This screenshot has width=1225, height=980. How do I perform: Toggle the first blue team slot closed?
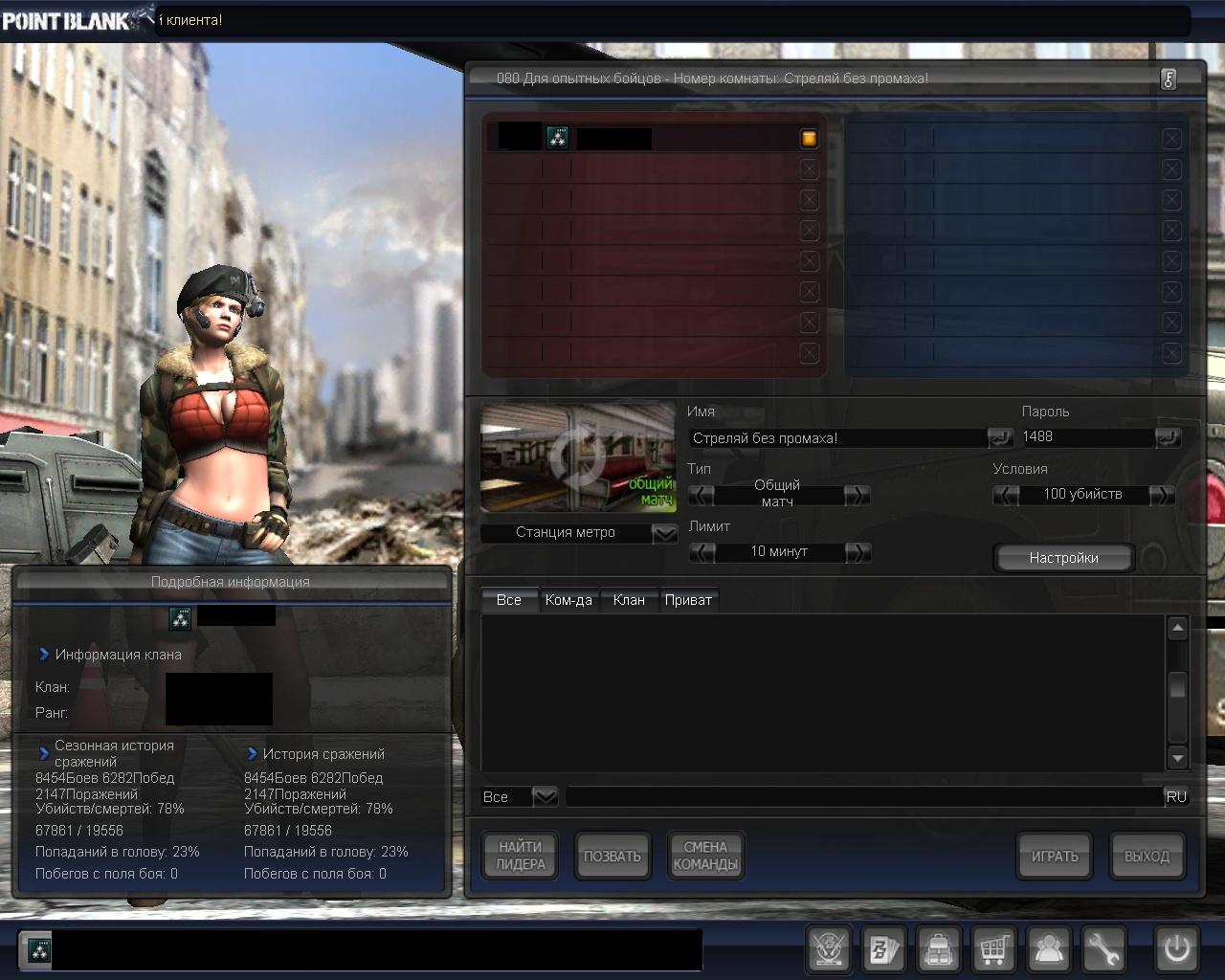1170,139
